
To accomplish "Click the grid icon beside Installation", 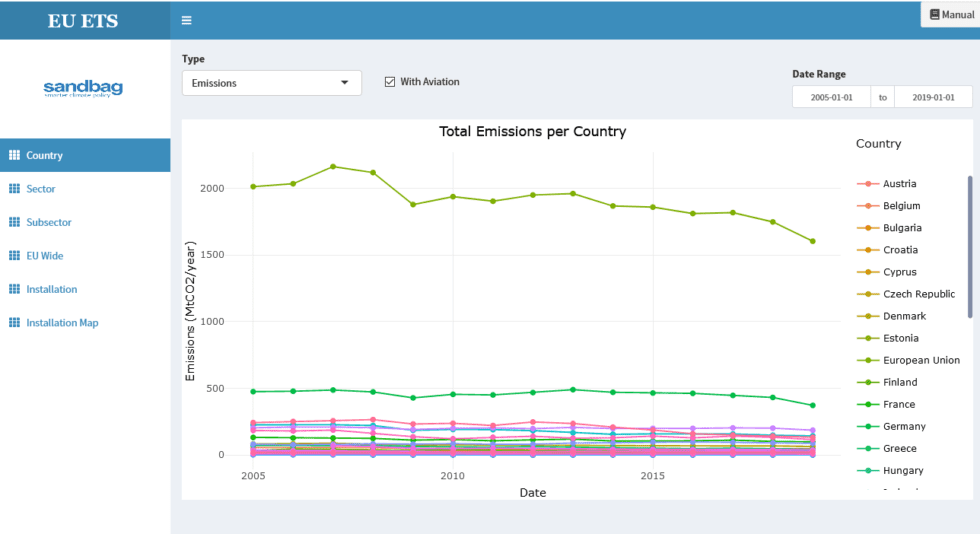I will click(14, 289).
